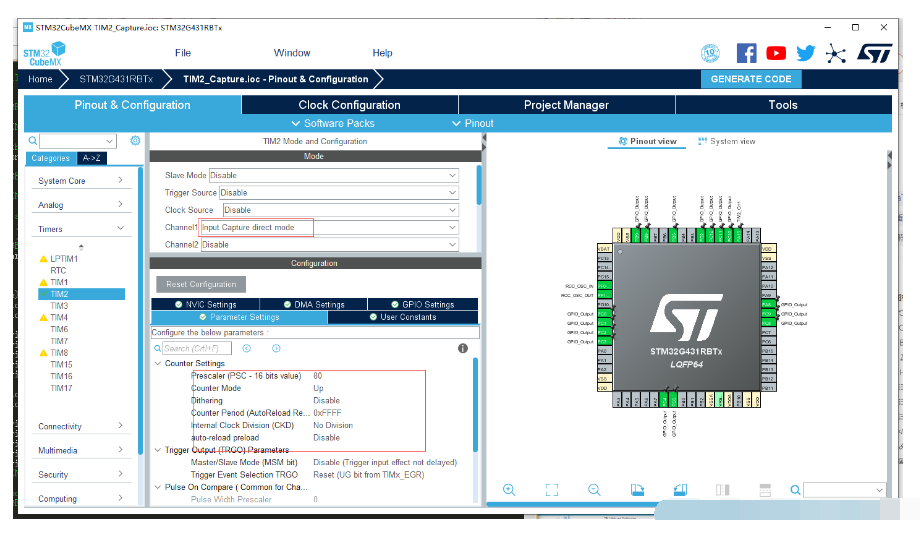Switch to Project Manager tab
921x543 pixels.
click(566, 105)
